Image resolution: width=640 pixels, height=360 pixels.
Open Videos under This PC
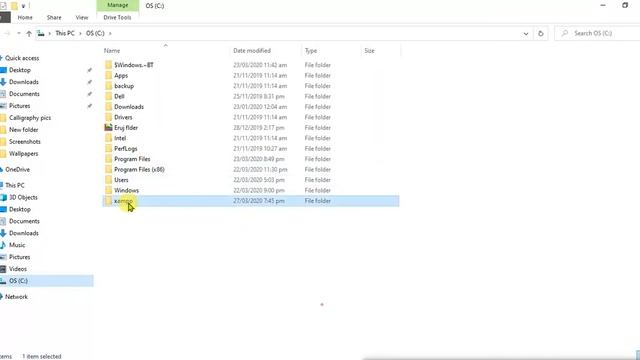pyautogui.click(x=18, y=269)
